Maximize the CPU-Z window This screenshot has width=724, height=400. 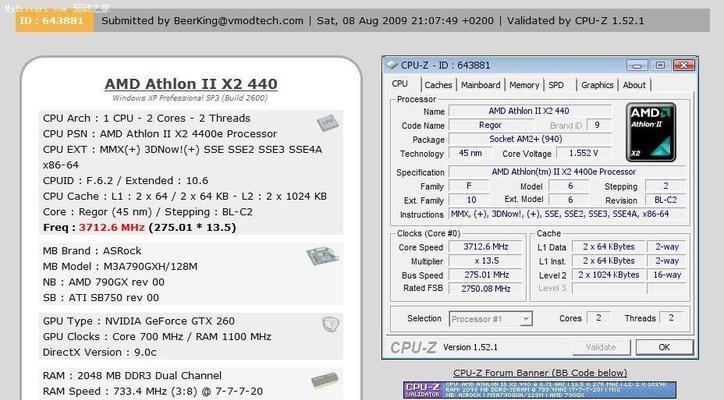(x=660, y=65)
